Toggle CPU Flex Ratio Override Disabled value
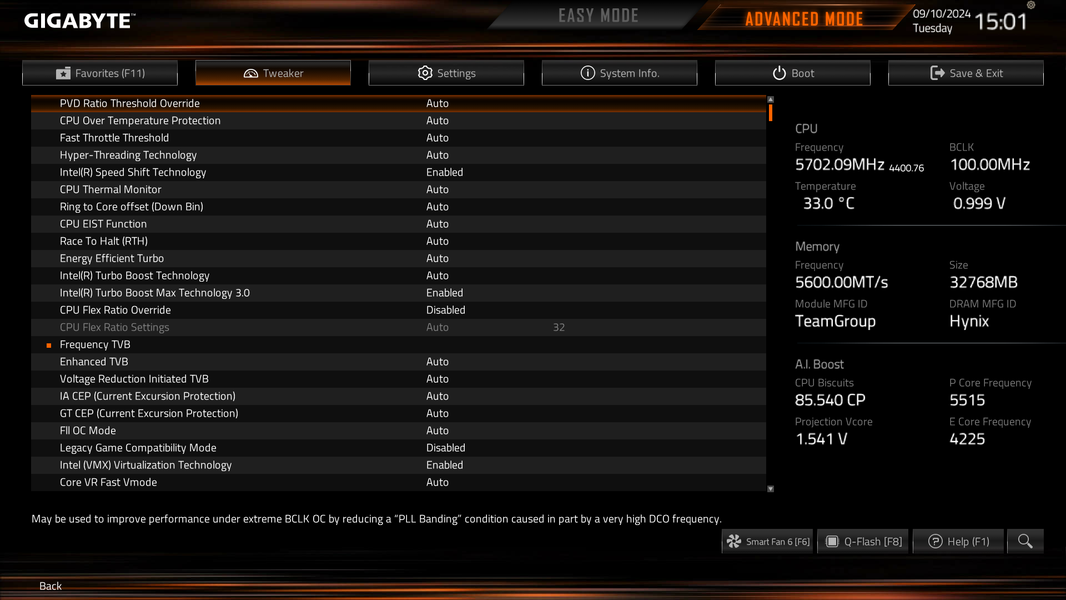1066x600 pixels. [x=445, y=310]
